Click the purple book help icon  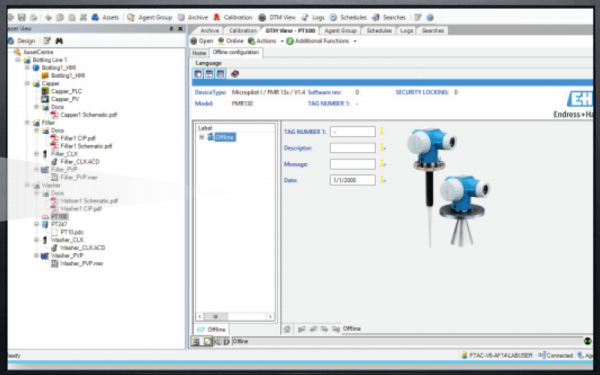(235, 74)
